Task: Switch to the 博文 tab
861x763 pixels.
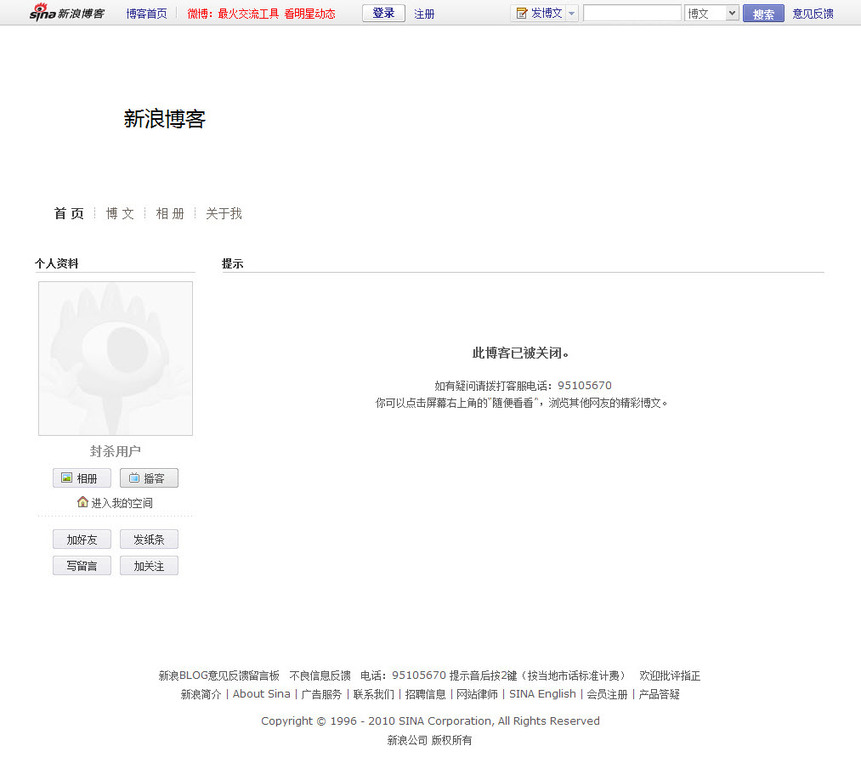Action: pos(120,213)
